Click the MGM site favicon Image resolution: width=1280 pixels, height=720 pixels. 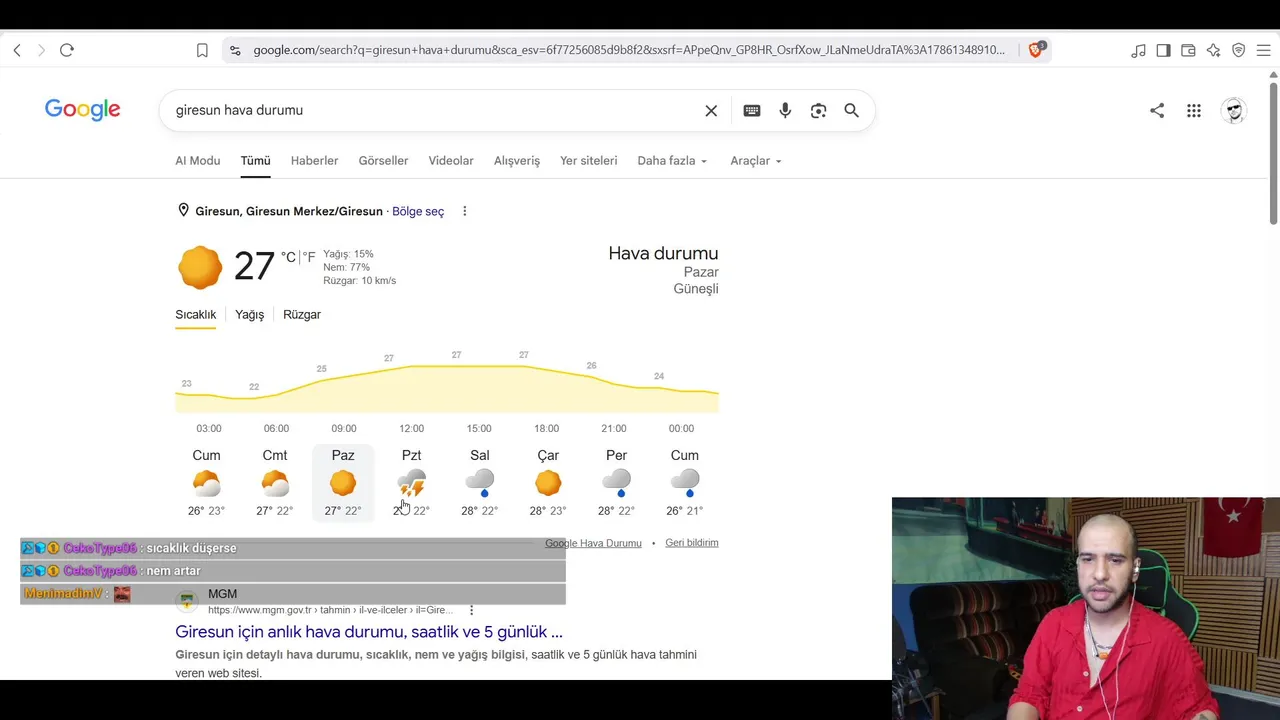[187, 601]
